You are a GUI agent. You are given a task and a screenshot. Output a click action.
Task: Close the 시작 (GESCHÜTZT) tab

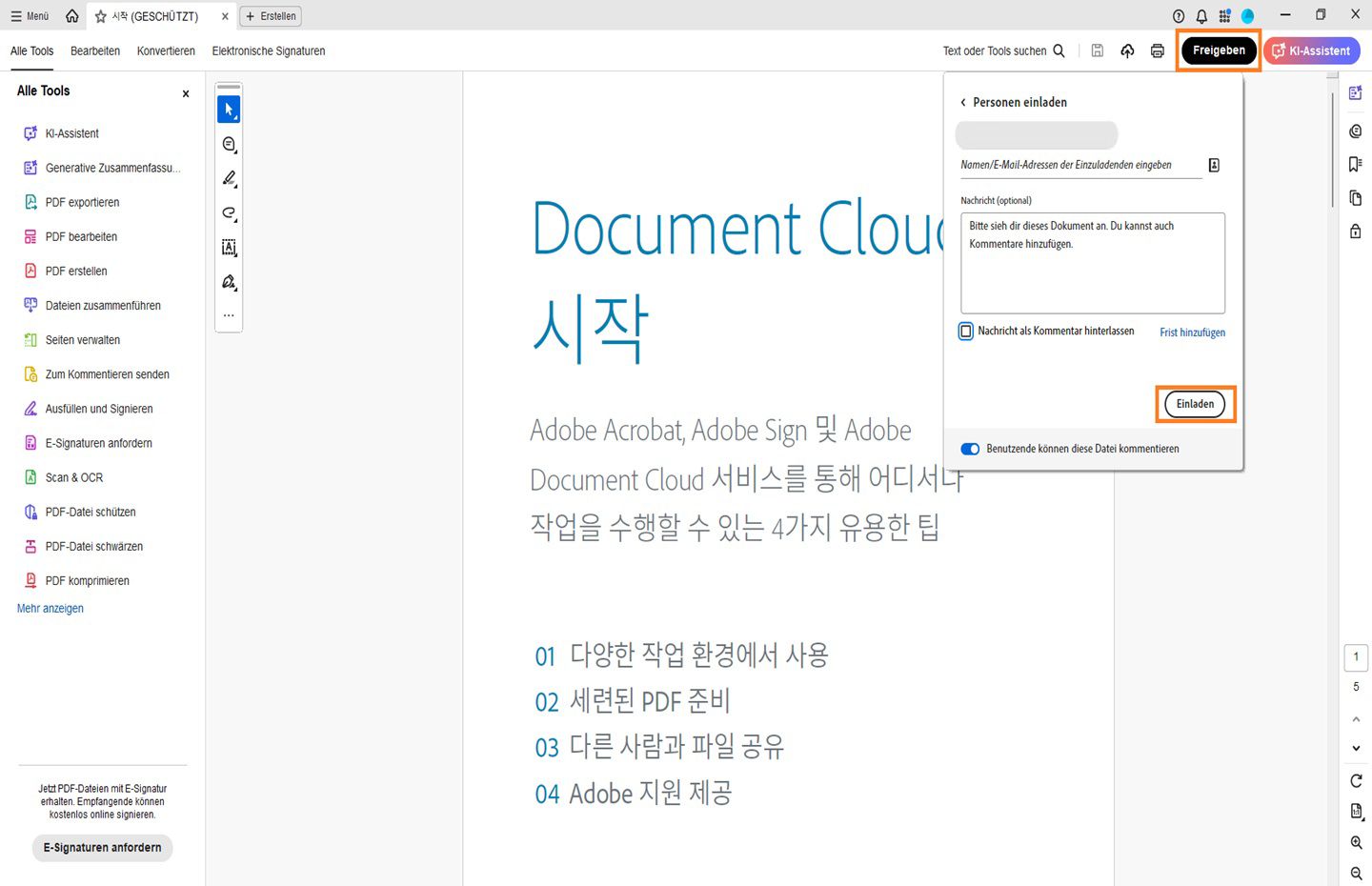click(x=225, y=16)
